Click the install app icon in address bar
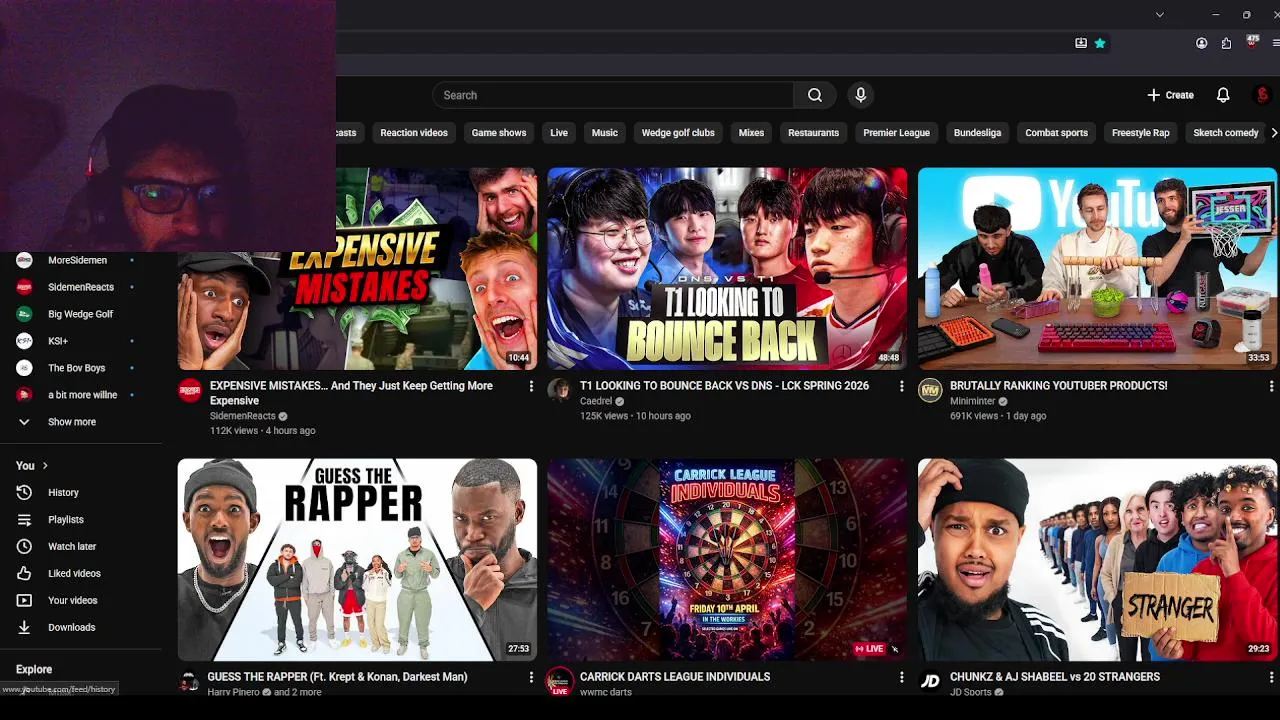Screen dimensions: 1280x720 pos(1081,43)
